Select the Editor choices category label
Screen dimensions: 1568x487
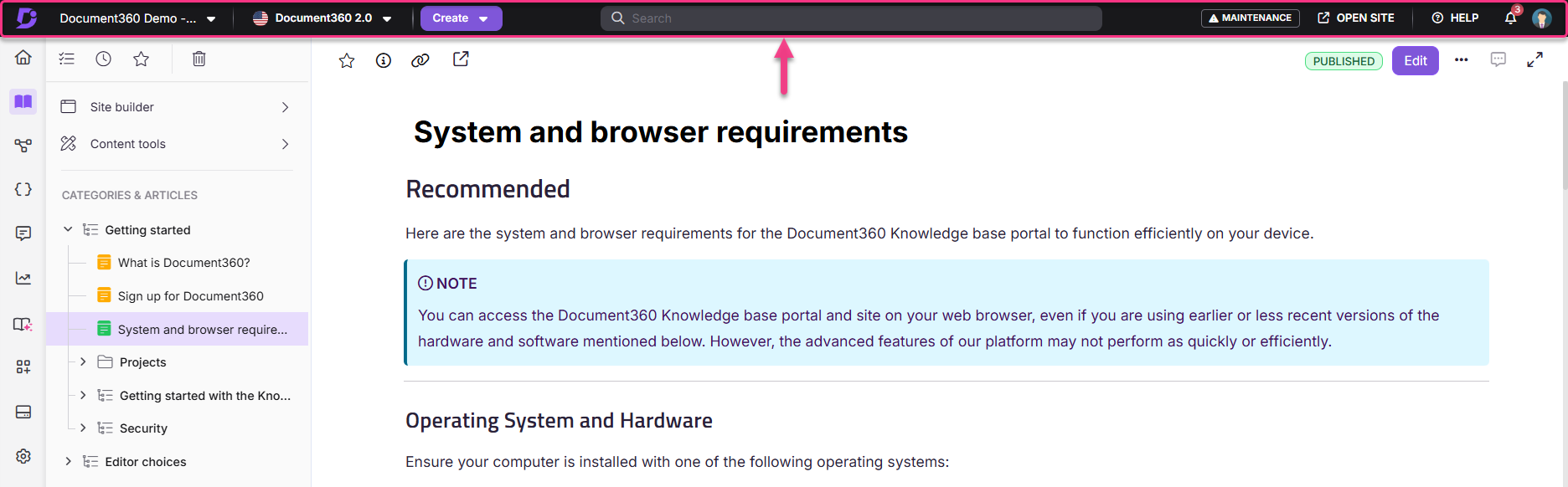pyautogui.click(x=146, y=462)
